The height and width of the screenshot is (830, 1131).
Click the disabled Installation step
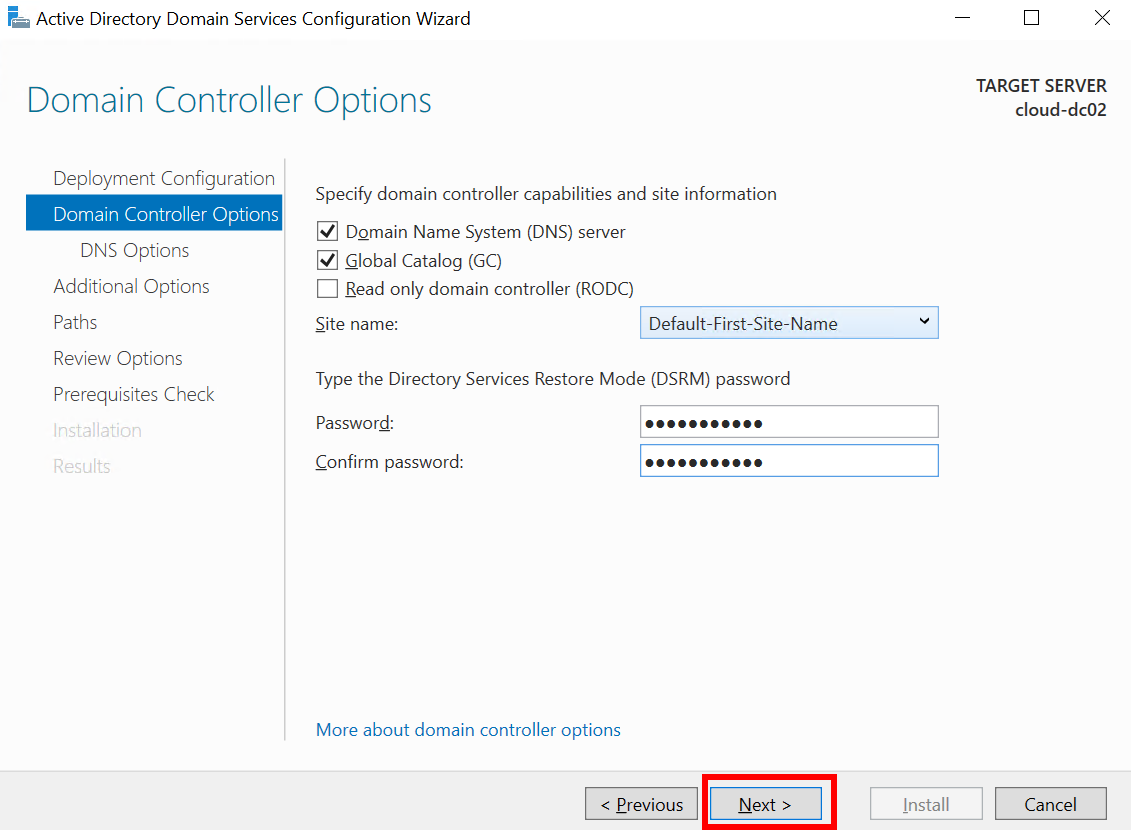[x=97, y=431]
